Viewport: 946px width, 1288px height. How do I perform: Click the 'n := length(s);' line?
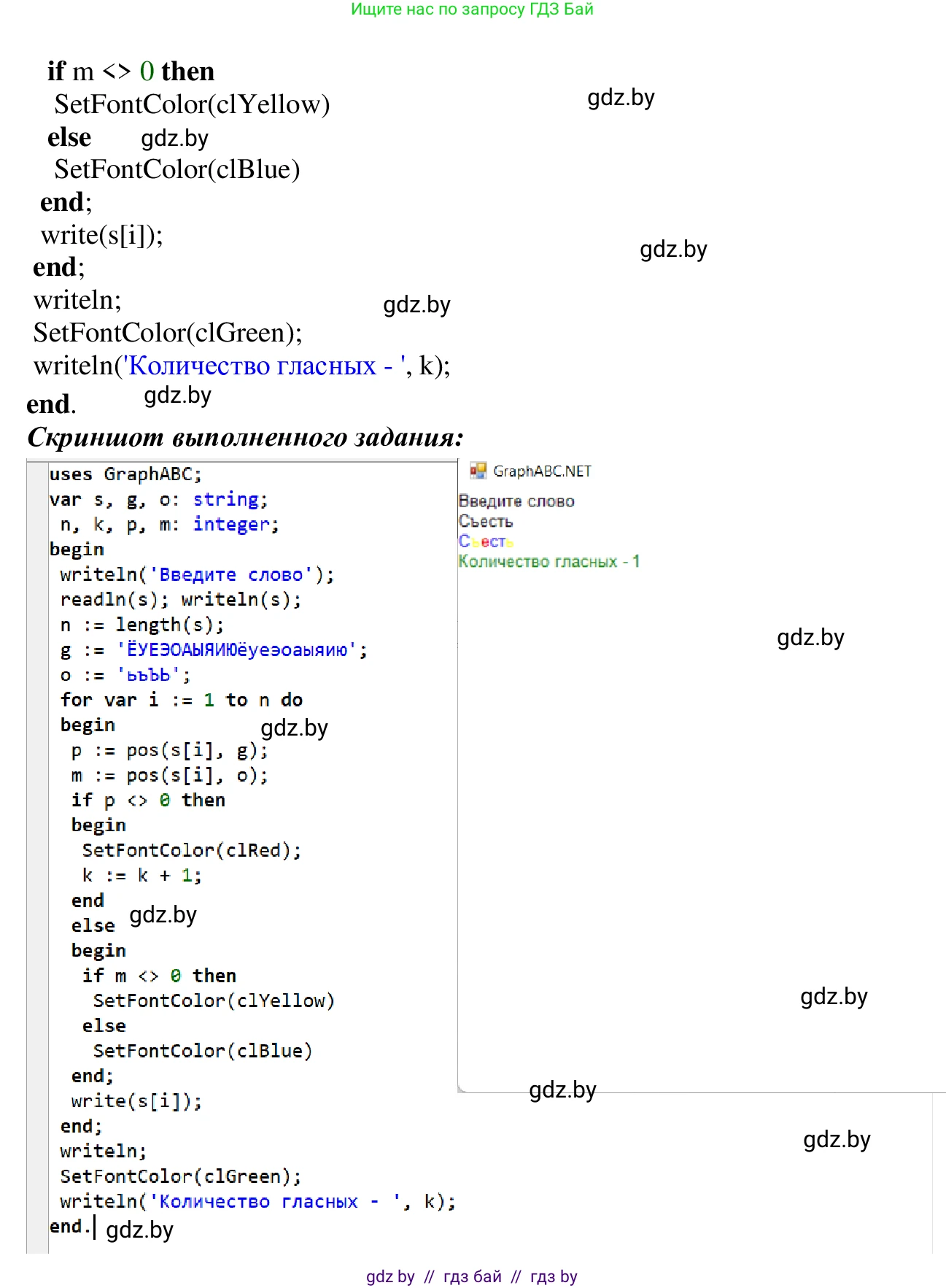[141, 625]
